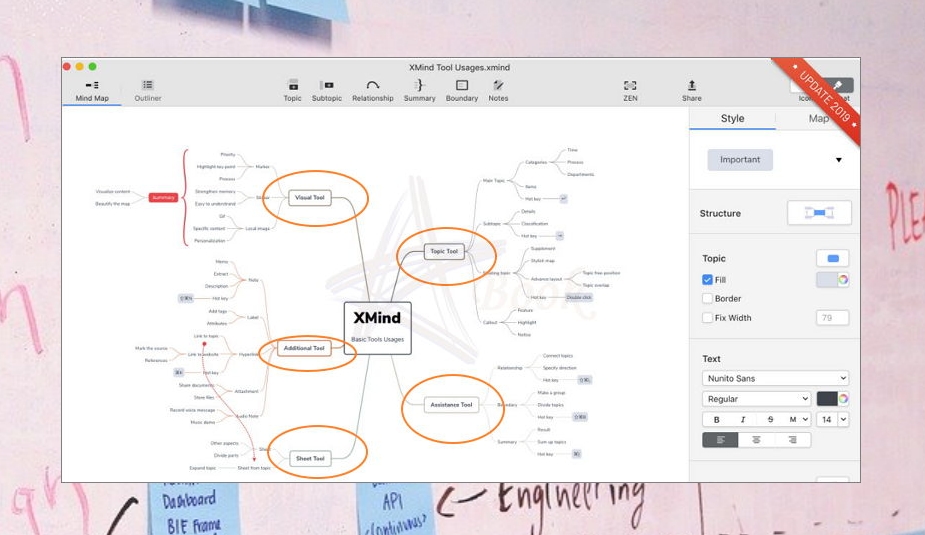Open the Share menu
This screenshot has height=535, width=925.
(x=692, y=91)
